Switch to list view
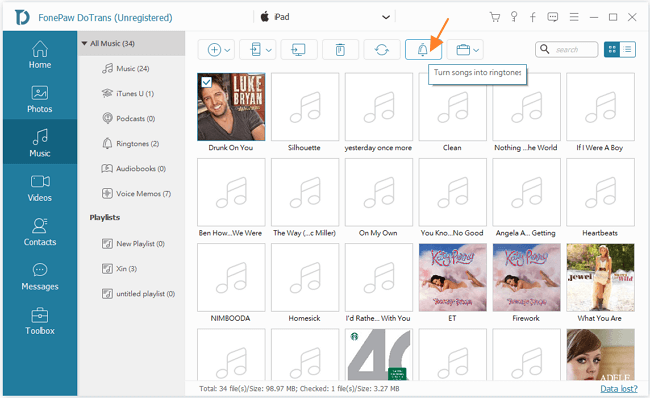 pyautogui.click(x=628, y=50)
